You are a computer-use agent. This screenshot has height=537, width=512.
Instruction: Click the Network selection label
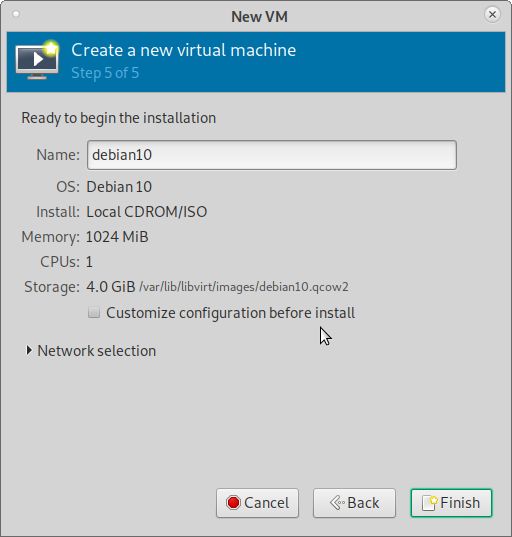pos(97,351)
